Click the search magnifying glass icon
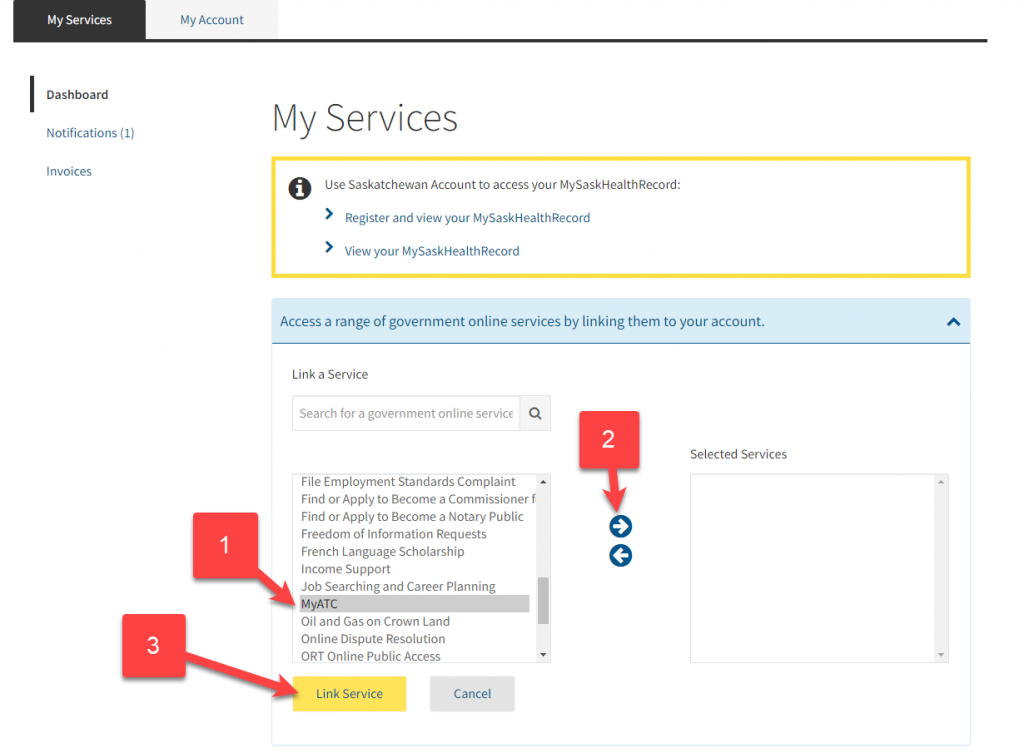 point(535,412)
